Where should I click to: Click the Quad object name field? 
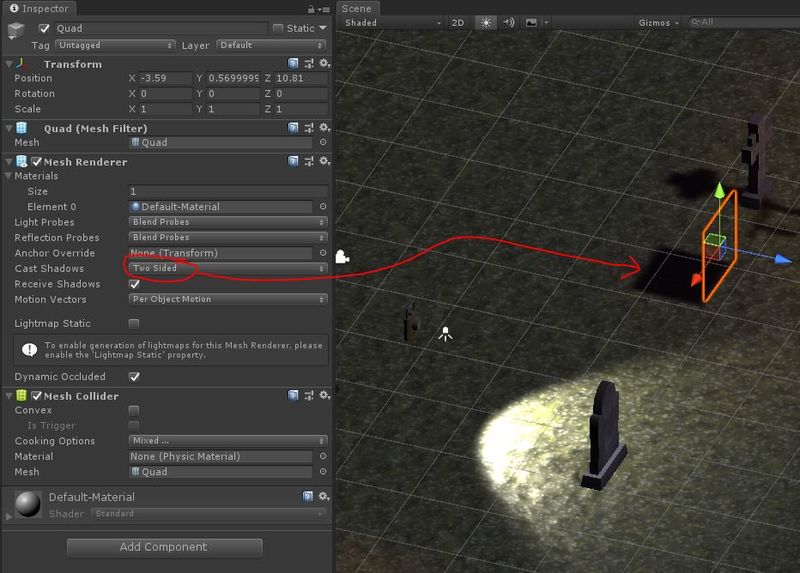(x=161, y=28)
